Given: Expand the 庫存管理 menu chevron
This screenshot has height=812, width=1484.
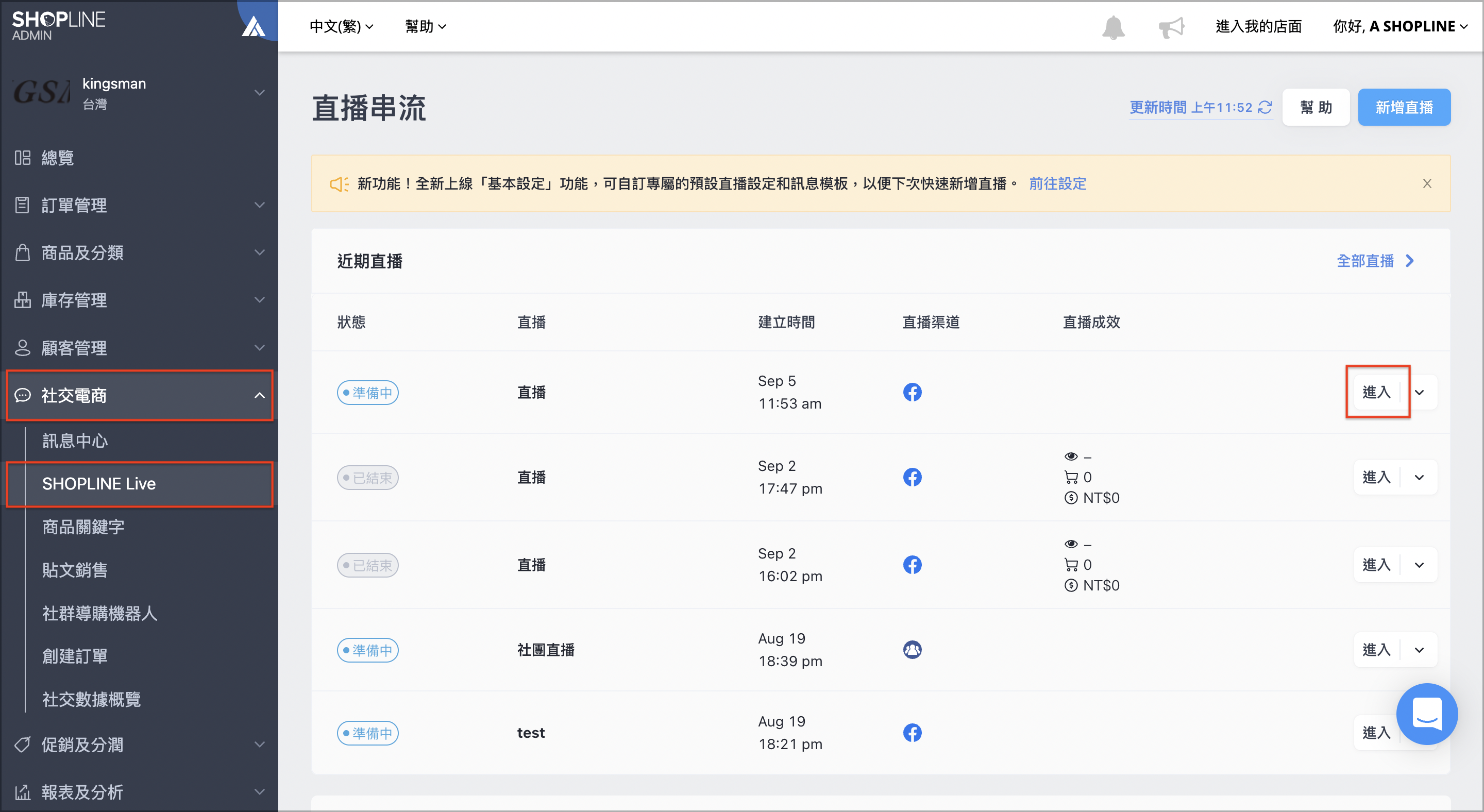Looking at the screenshot, I should click(260, 299).
